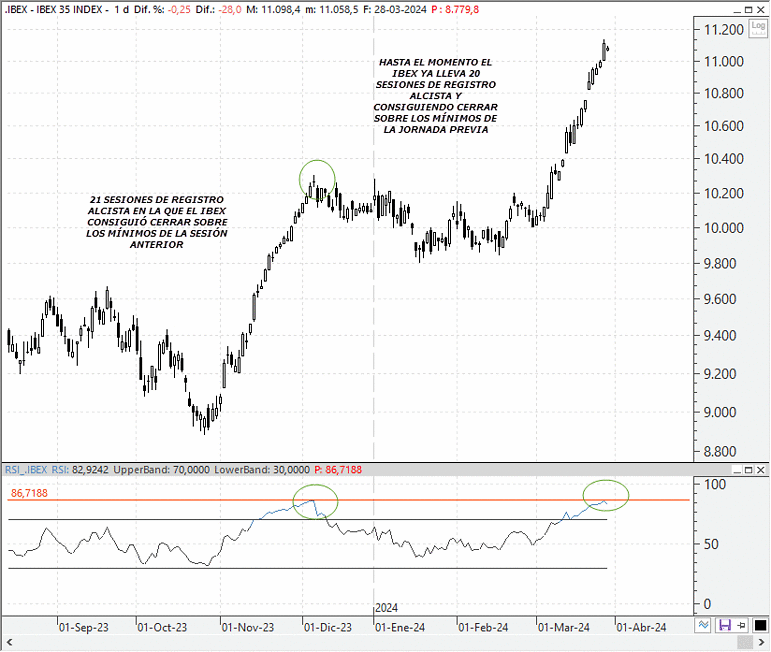The height and width of the screenshot is (652, 771).
Task: Click the '1 d' timeframe label in header
Action: click(121, 9)
